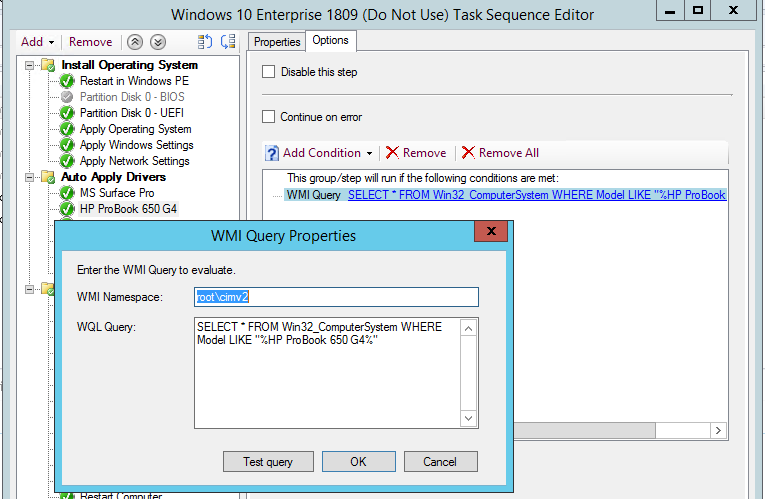Screen dimensions: 765x499
Task: Collapse the Auto Apply Drivers group
Action: tap(29, 177)
